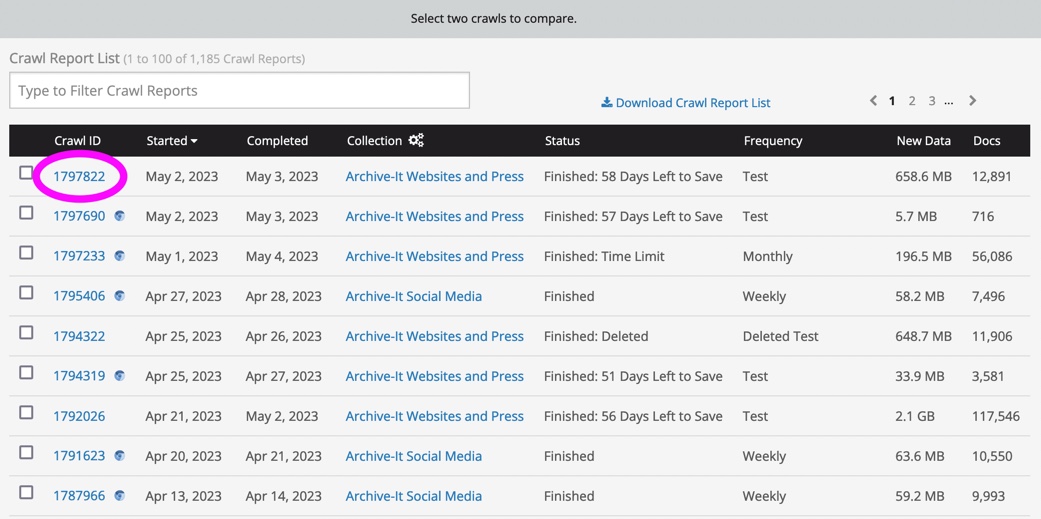This screenshot has width=1041, height=519.
Task: Tick the checkbox for crawl 1794322
Action: (26, 333)
